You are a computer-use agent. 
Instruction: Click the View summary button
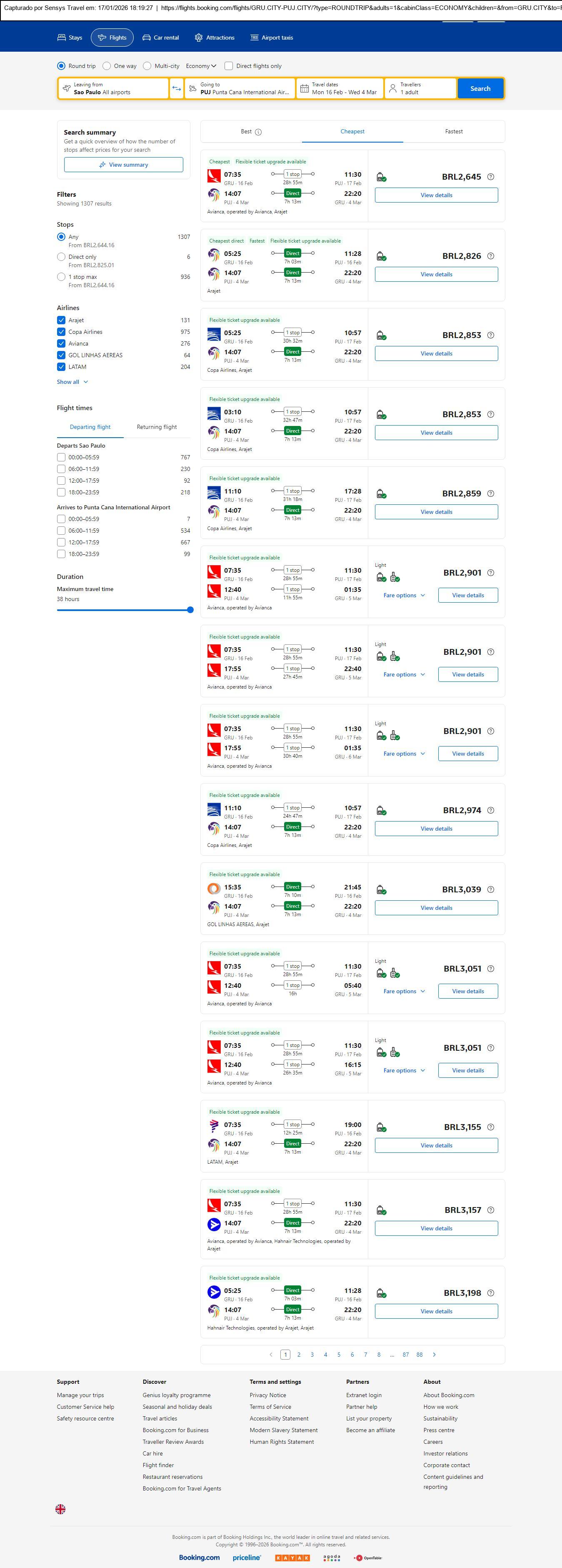point(123,165)
